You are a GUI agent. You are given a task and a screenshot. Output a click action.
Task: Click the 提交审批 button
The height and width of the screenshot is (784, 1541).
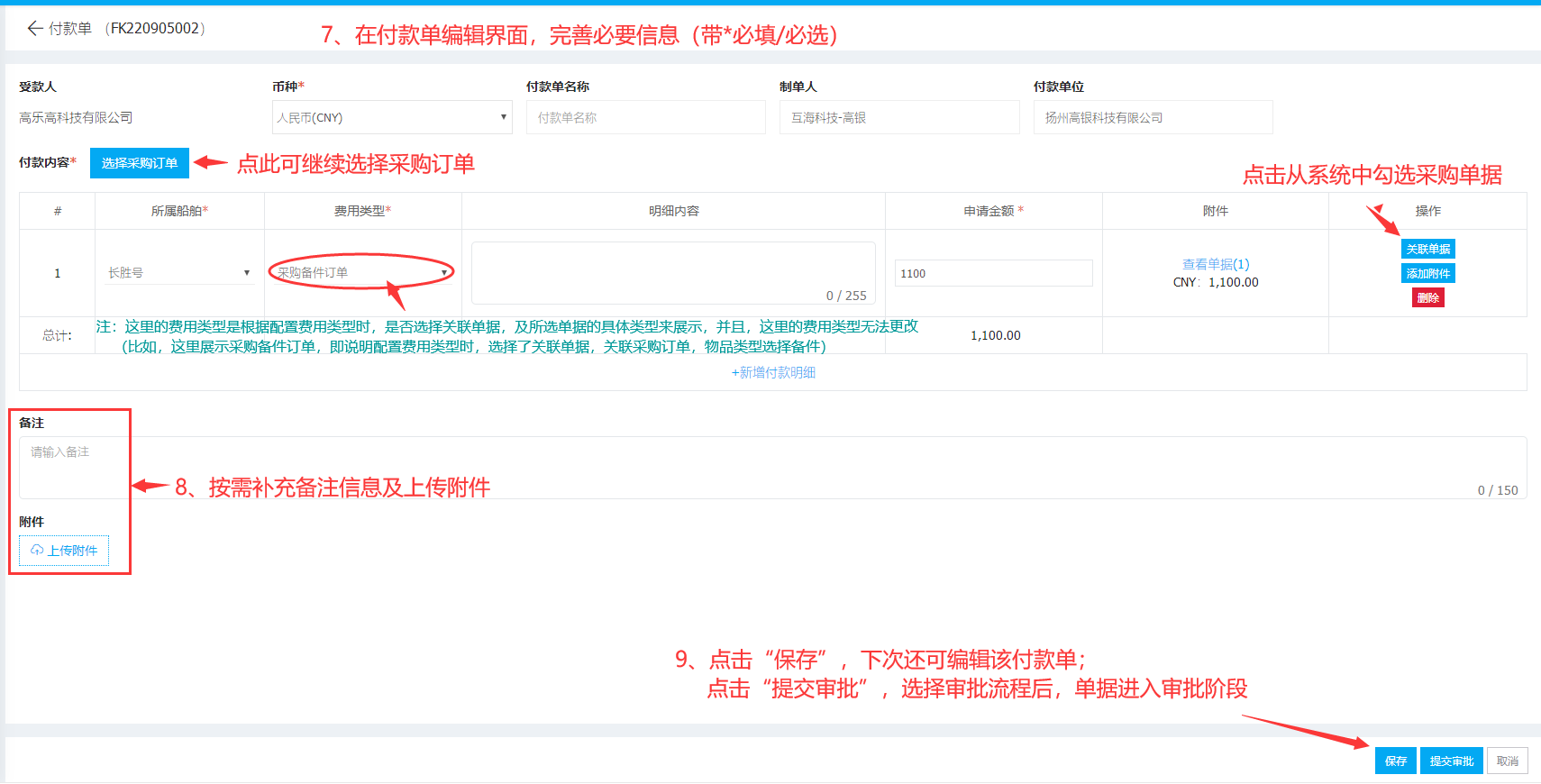coord(1452,761)
